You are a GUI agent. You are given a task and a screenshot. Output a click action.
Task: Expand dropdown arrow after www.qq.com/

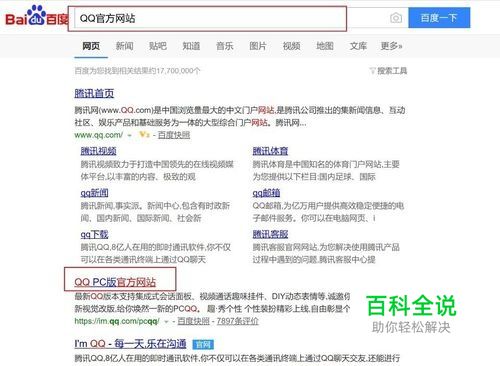click(x=130, y=135)
